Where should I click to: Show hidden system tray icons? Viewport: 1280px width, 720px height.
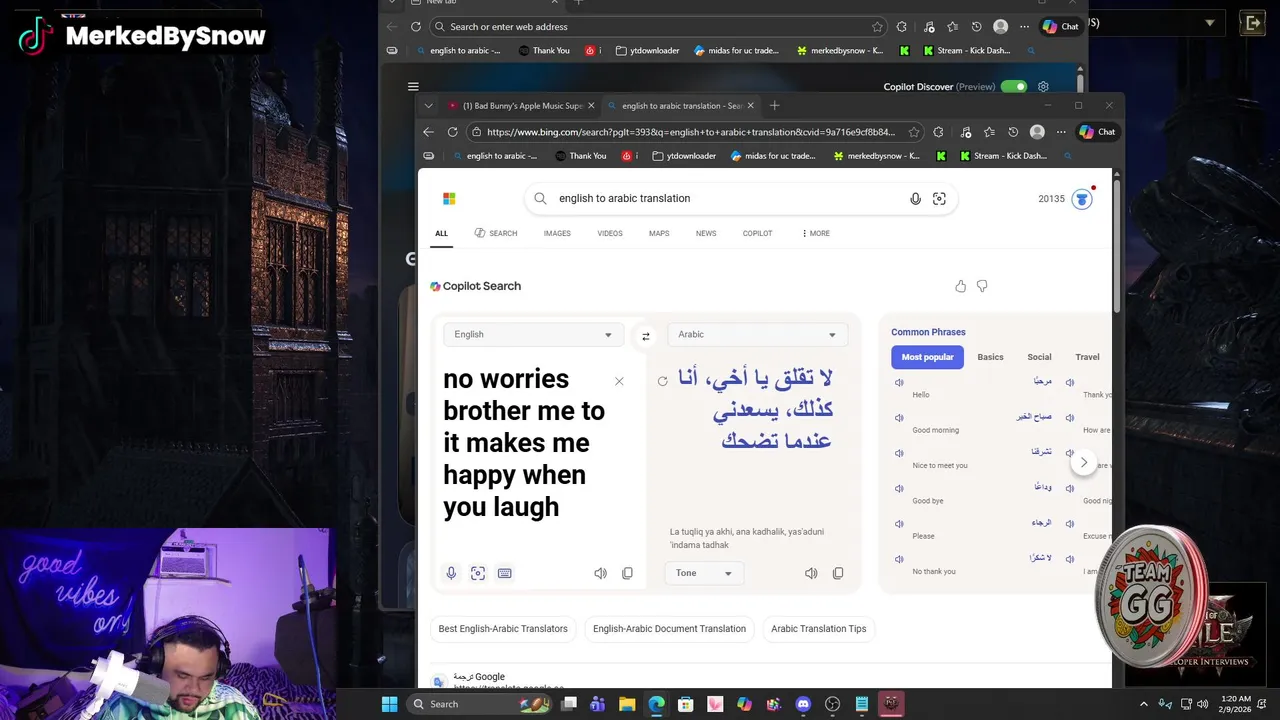pos(1143,704)
